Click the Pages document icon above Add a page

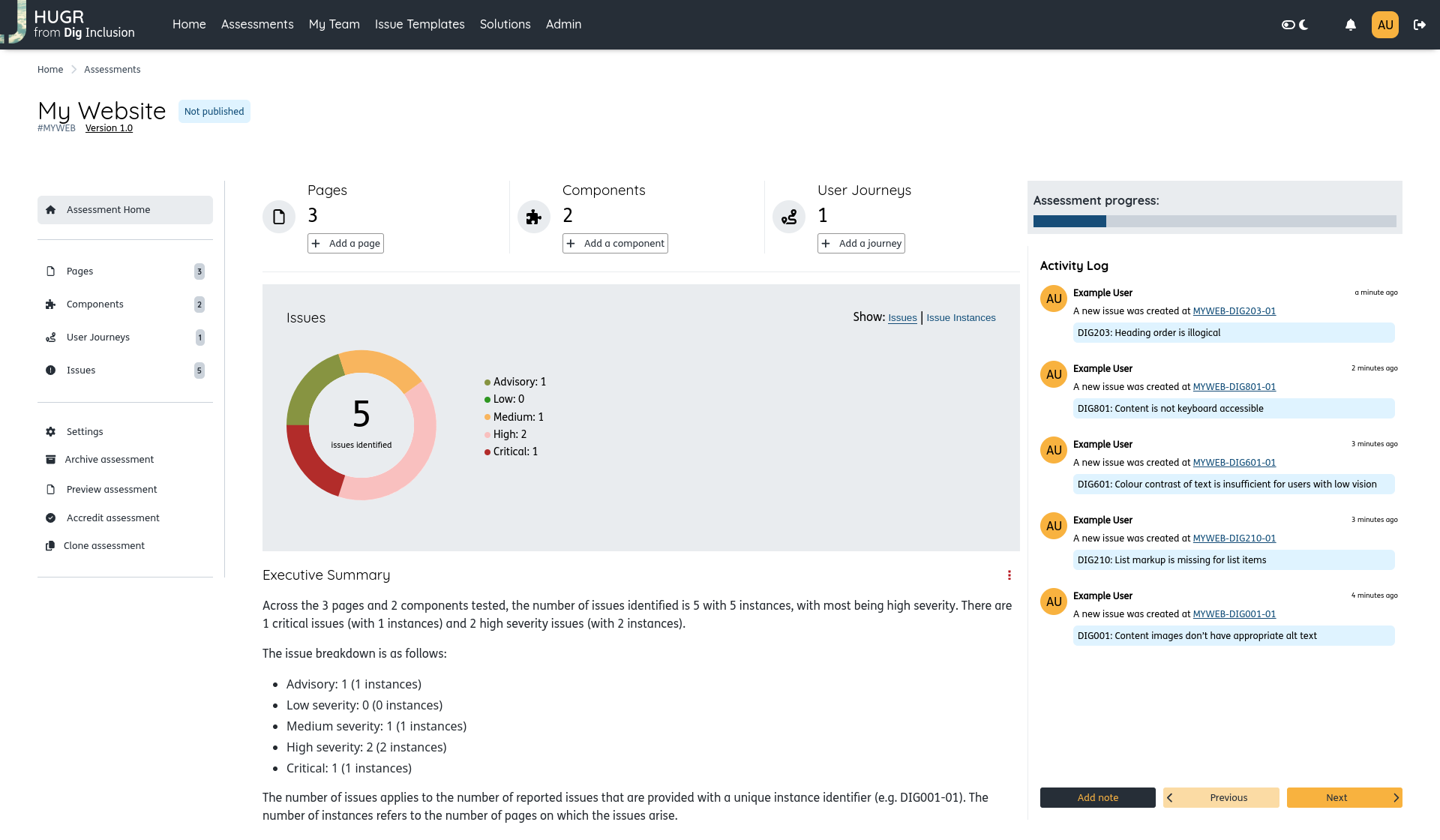[279, 217]
